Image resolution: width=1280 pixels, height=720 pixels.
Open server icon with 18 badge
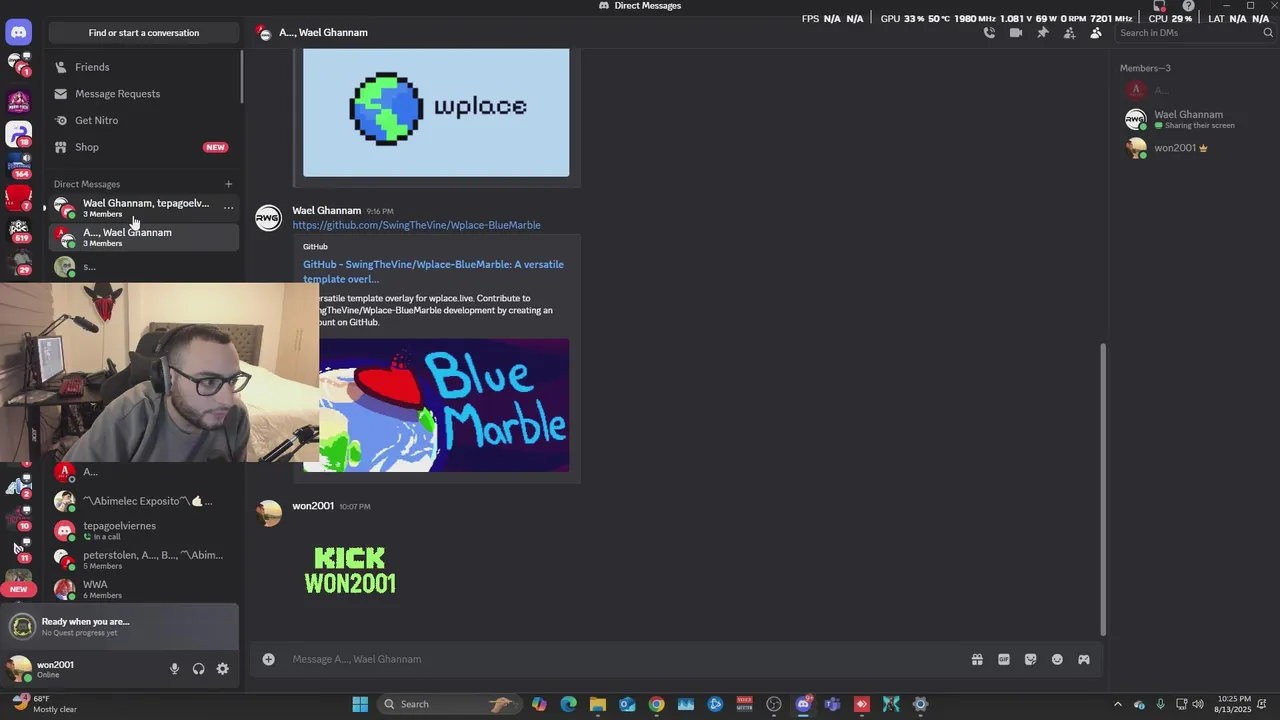point(19,133)
